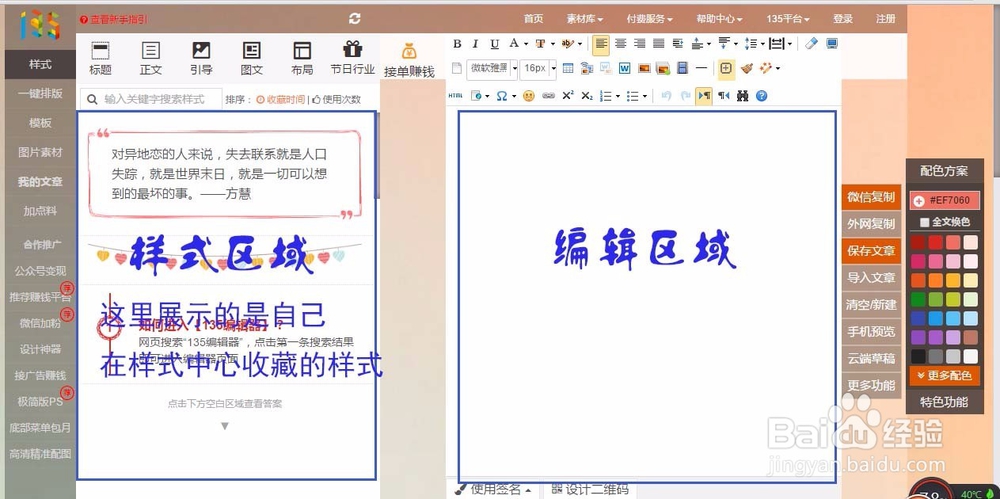Open 查看新手指引 link
Image resolution: width=1000 pixels, height=499 pixels.
click(x=114, y=20)
